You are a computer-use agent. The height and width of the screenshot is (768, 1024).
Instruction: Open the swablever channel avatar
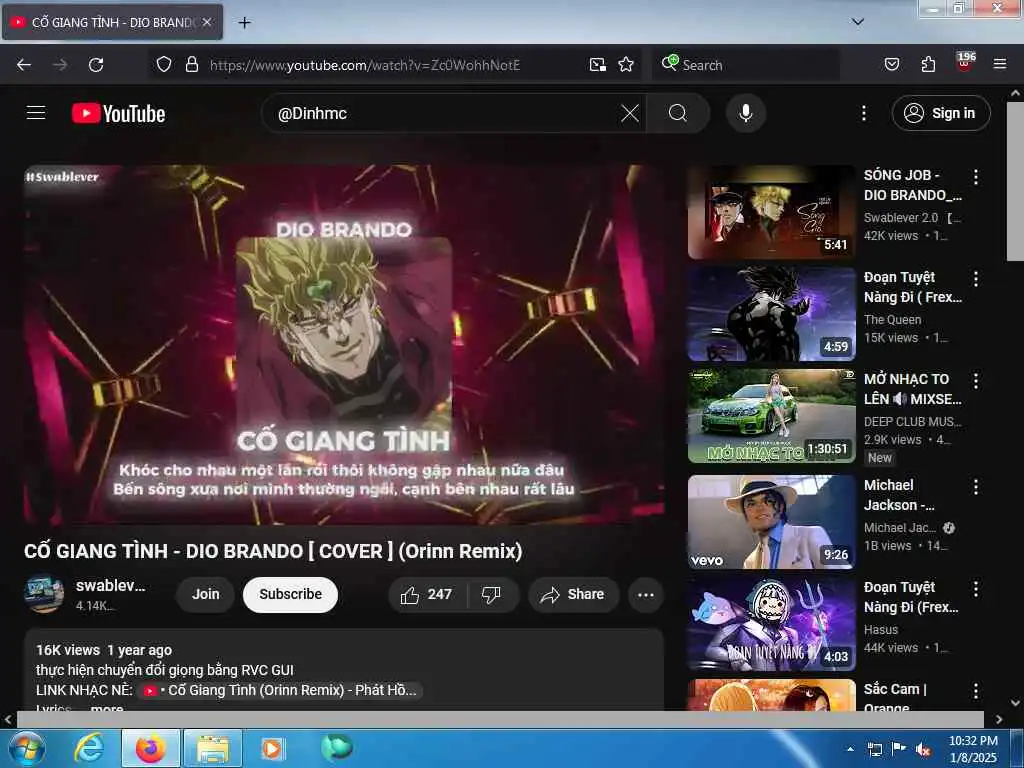point(44,594)
